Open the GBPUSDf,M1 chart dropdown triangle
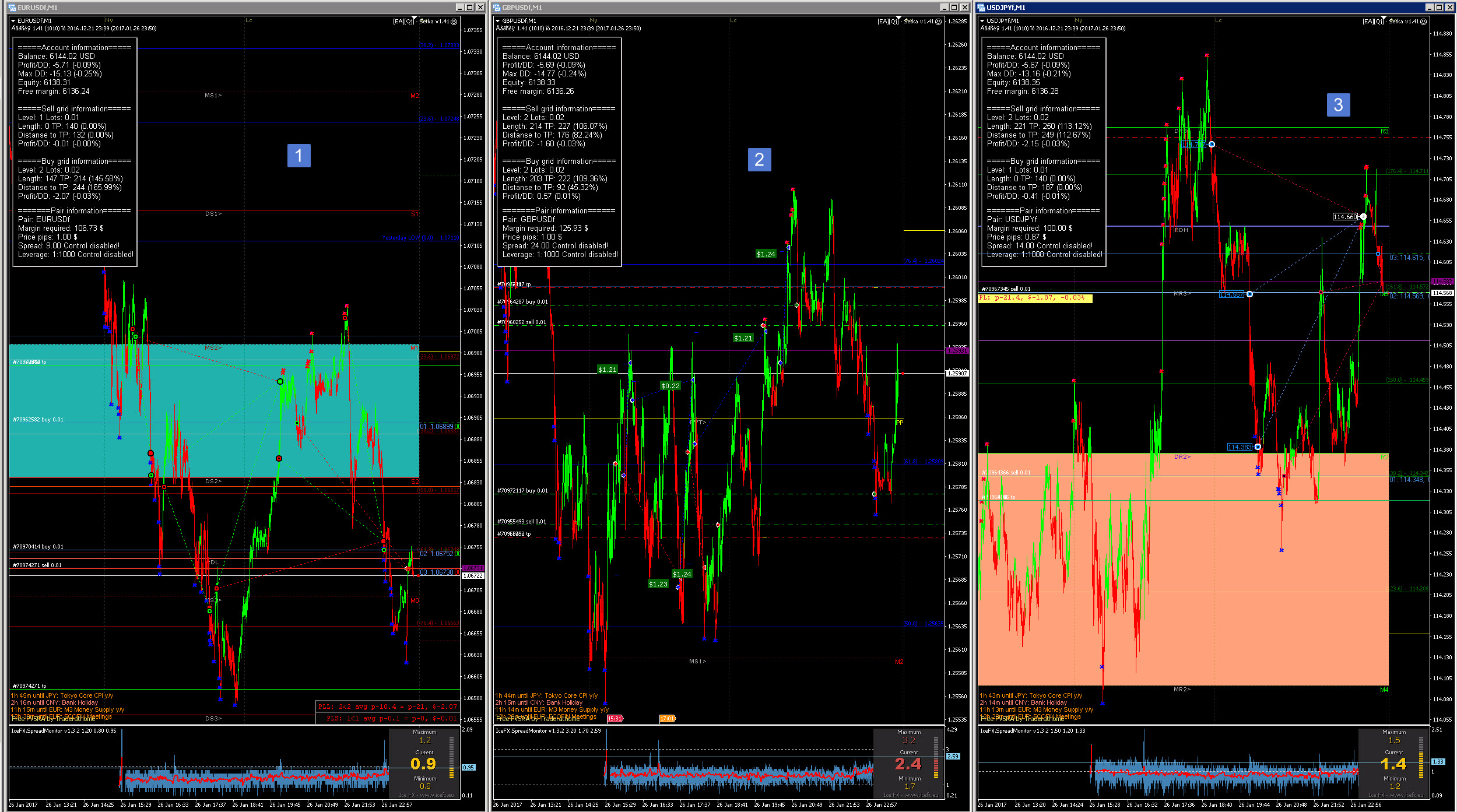The height and width of the screenshot is (812, 1457). pos(497,21)
